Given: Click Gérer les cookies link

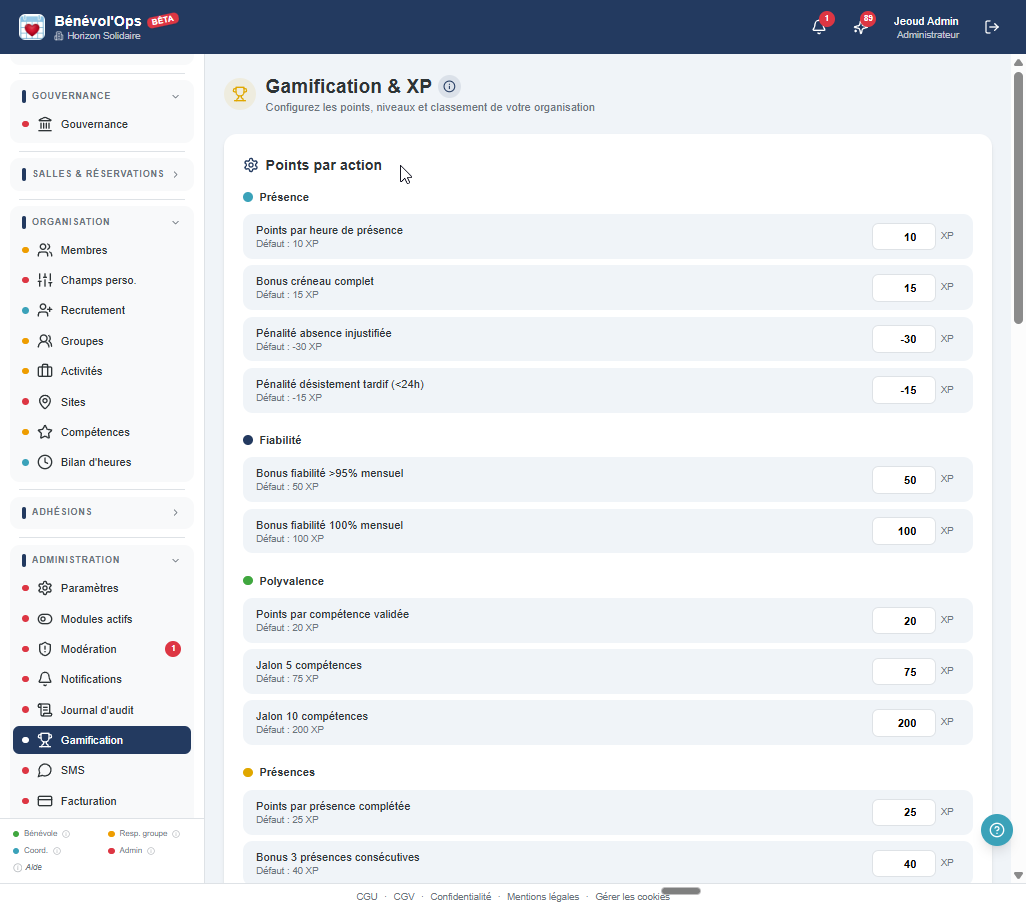Looking at the screenshot, I should point(632,896).
